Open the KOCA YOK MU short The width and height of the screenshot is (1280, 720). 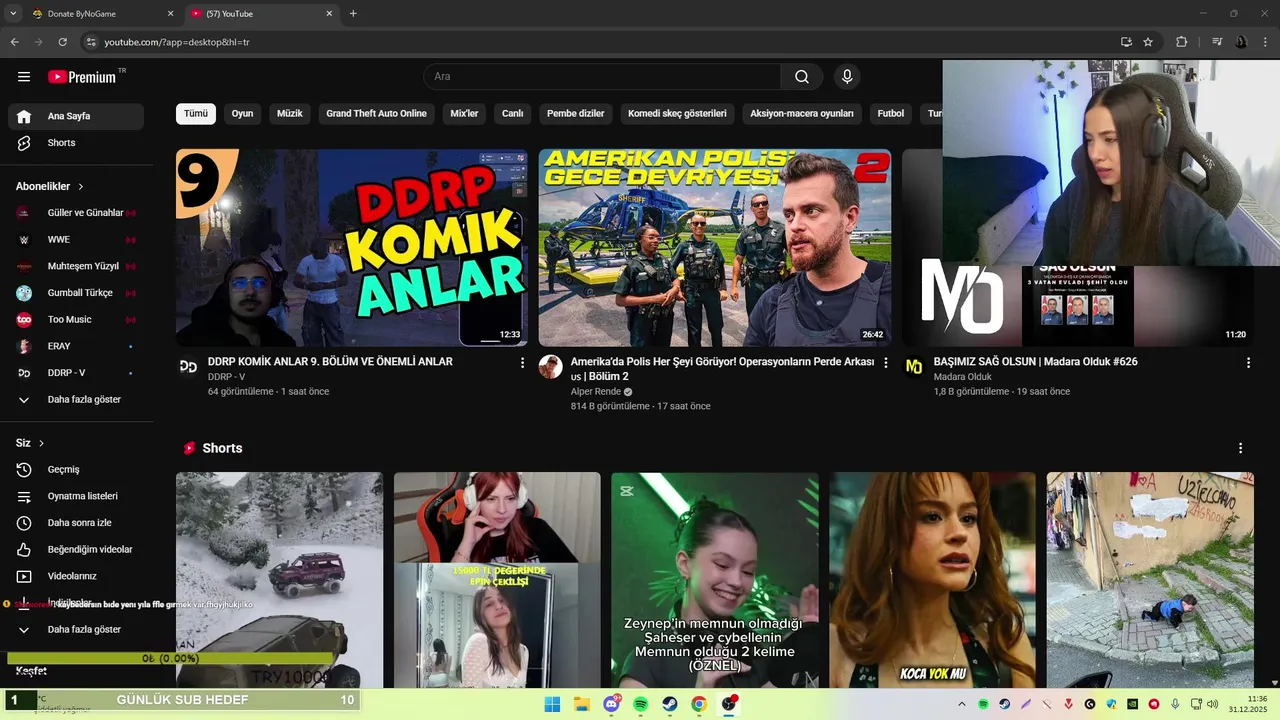pos(932,580)
